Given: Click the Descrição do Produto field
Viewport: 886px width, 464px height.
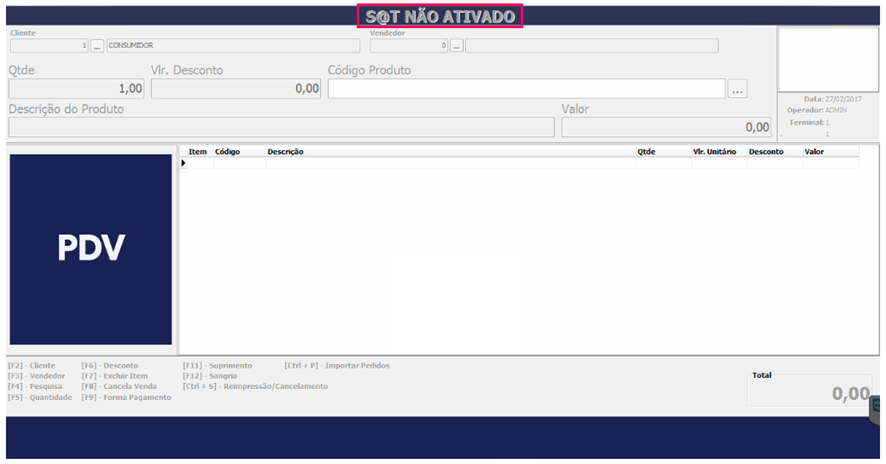Looking at the screenshot, I should [x=281, y=127].
